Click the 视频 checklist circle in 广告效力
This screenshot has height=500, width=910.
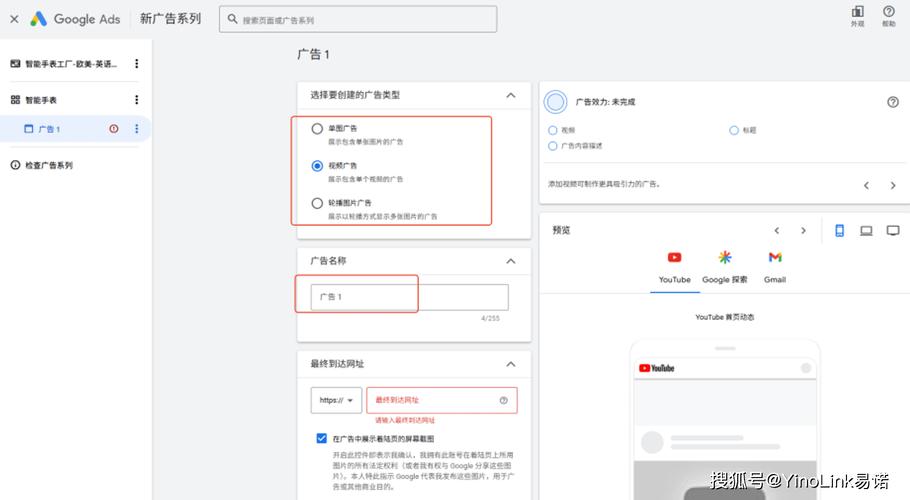(552, 130)
